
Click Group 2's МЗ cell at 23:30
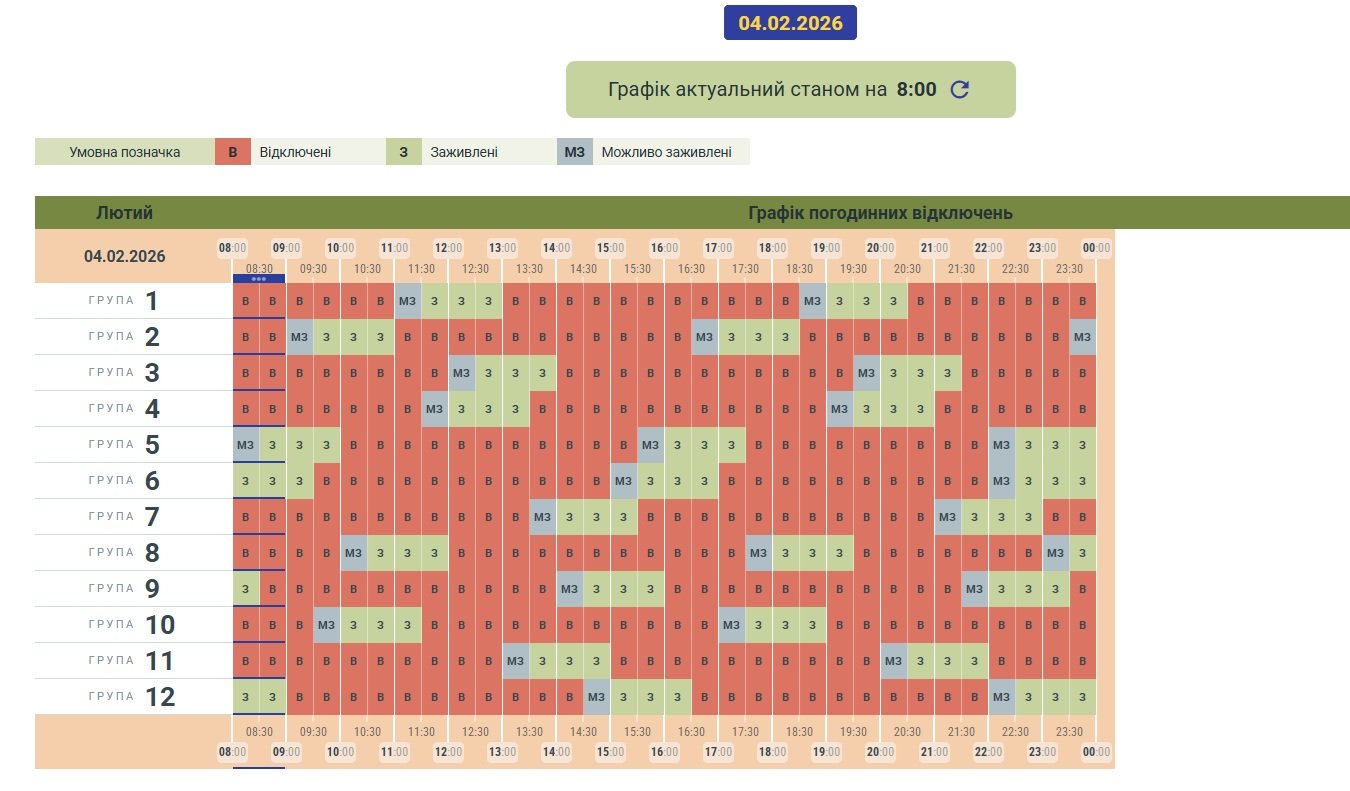point(1082,337)
